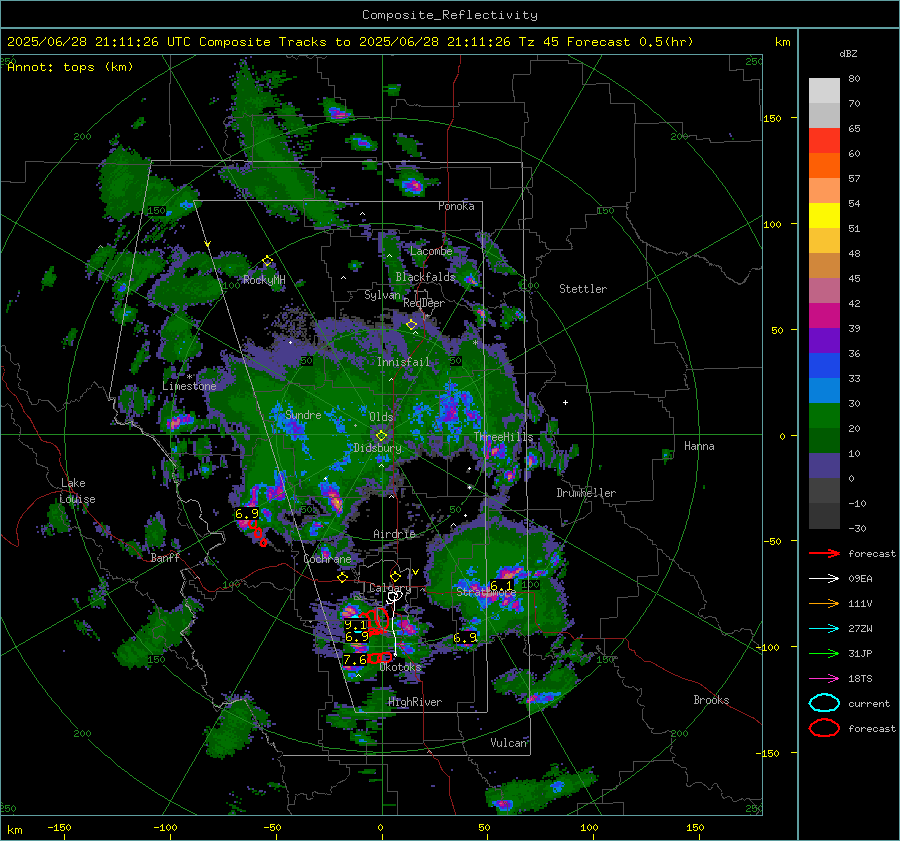Click the Lacombe city label
Image resolution: width=900 pixels, height=841 pixels.
pyautogui.click(x=431, y=251)
